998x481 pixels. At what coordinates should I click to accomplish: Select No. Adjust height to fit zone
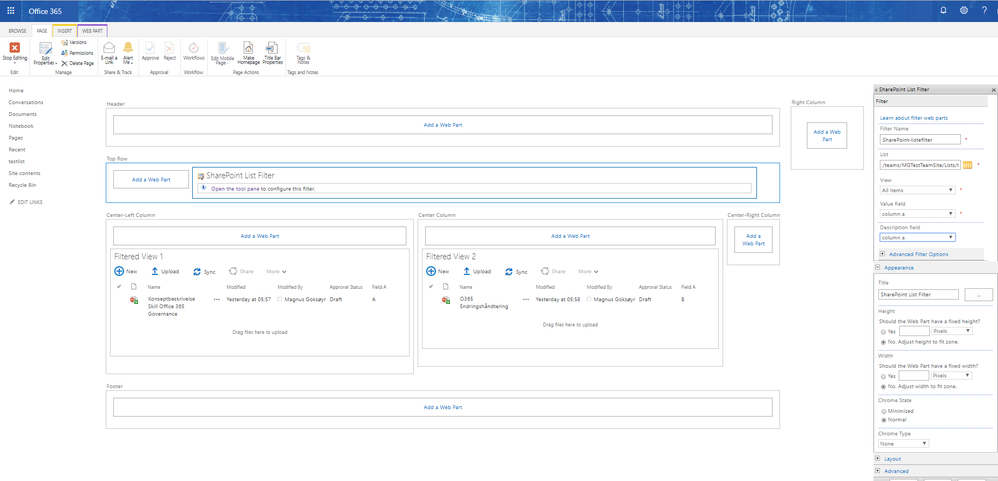[x=883, y=342]
